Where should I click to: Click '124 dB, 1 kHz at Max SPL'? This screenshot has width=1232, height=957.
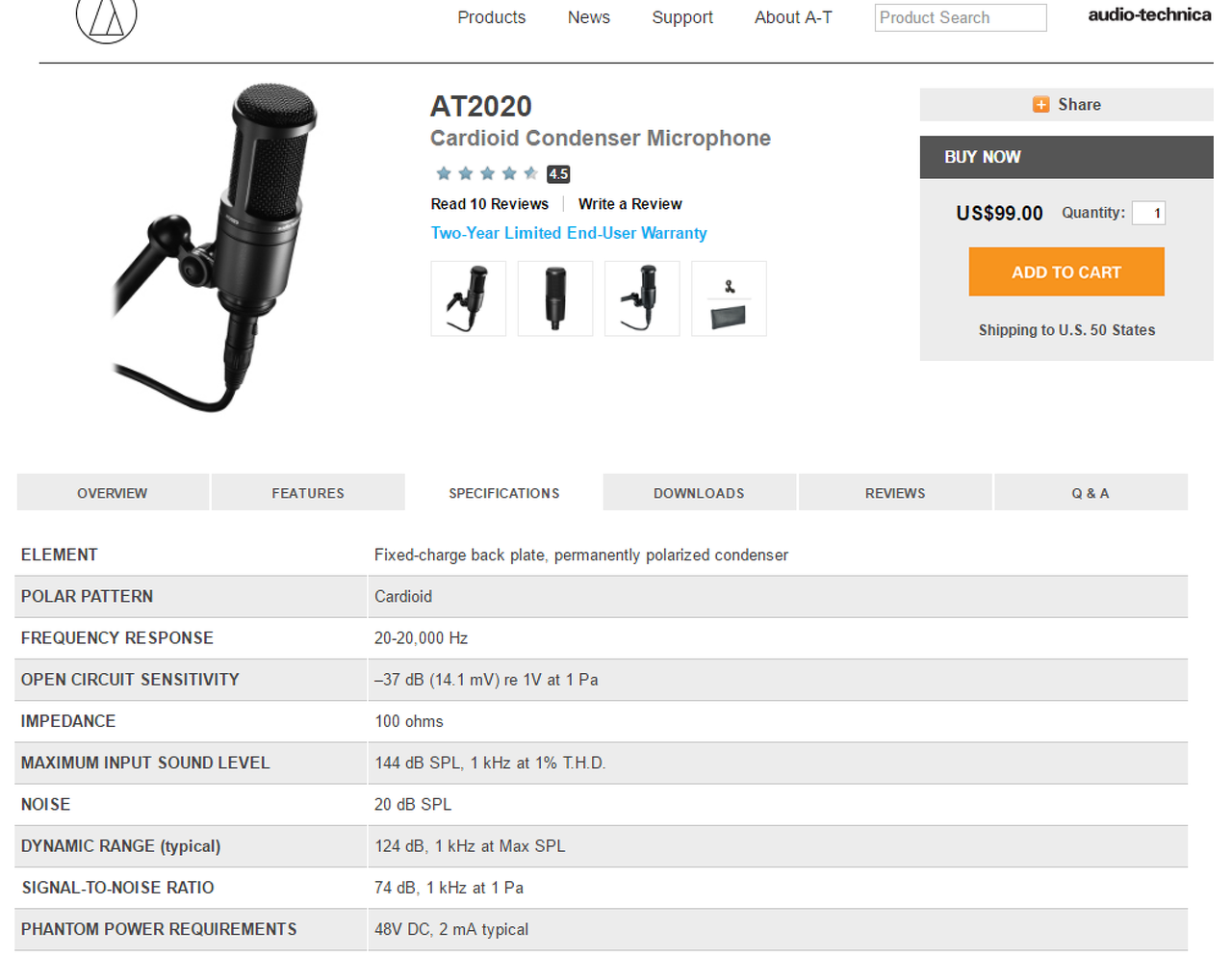[x=470, y=846]
